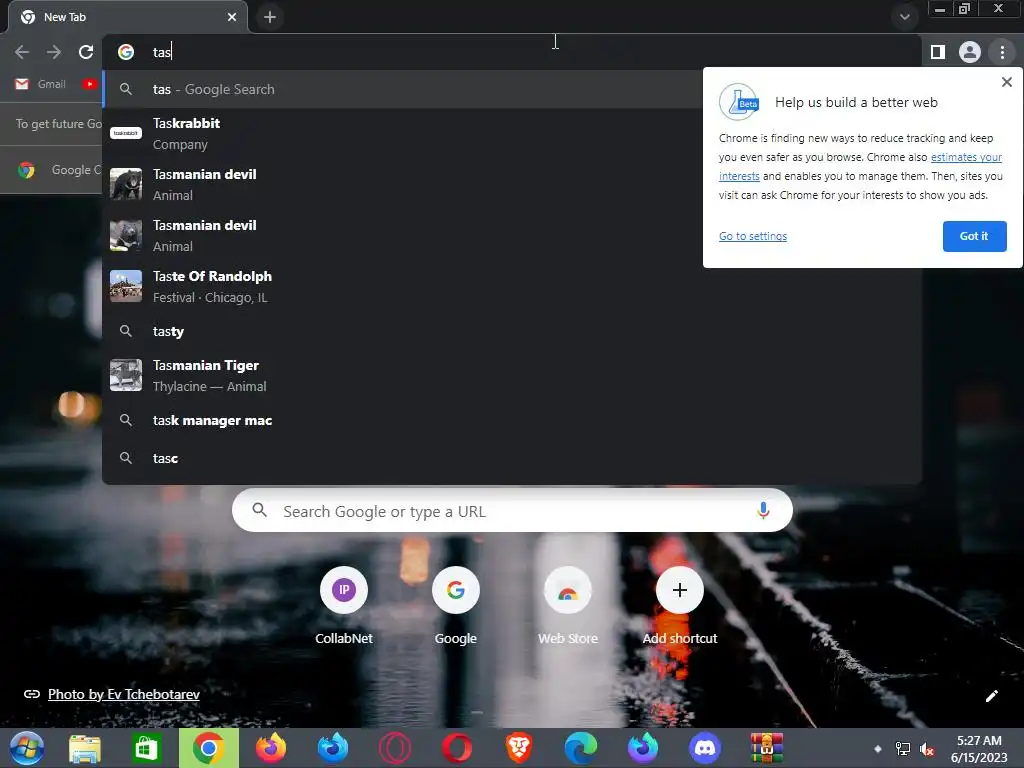Open WinRAR from the taskbar

766,748
